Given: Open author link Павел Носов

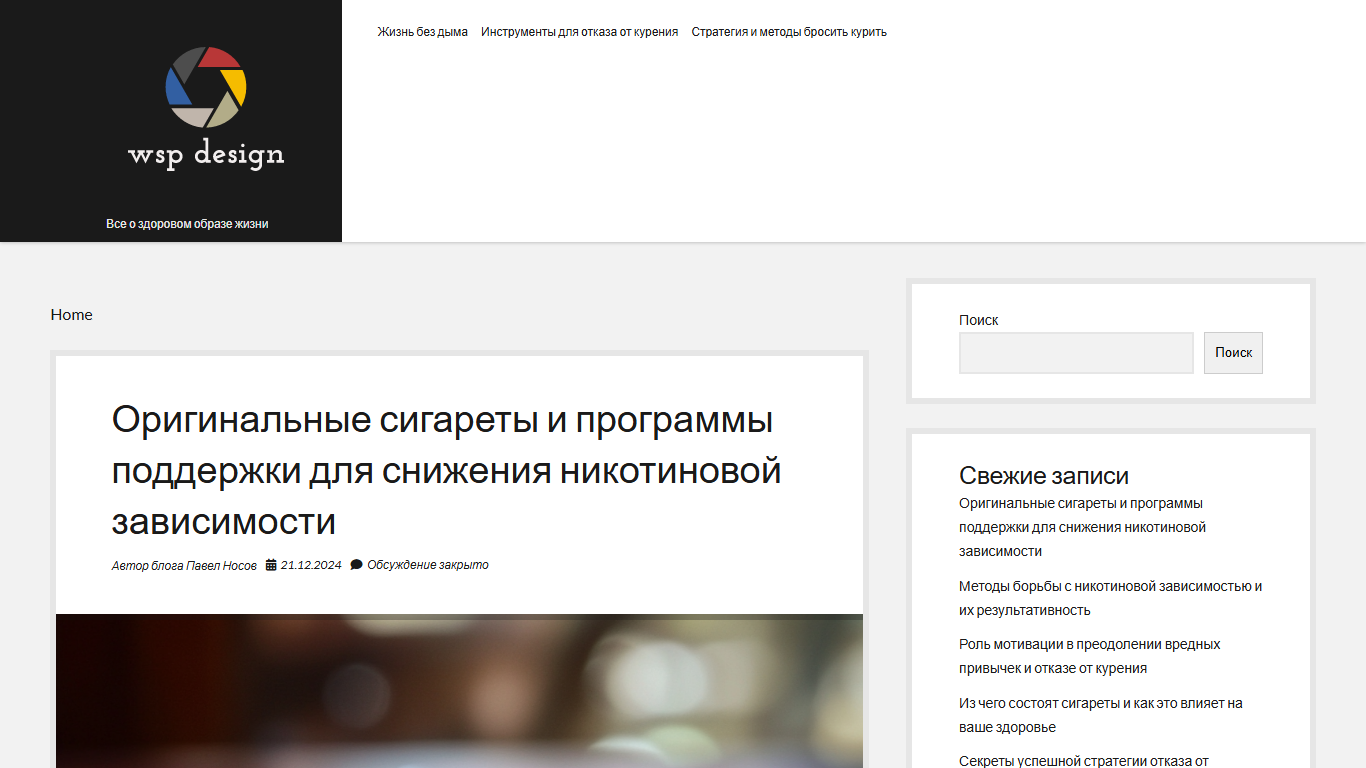Looking at the screenshot, I should pos(221,566).
